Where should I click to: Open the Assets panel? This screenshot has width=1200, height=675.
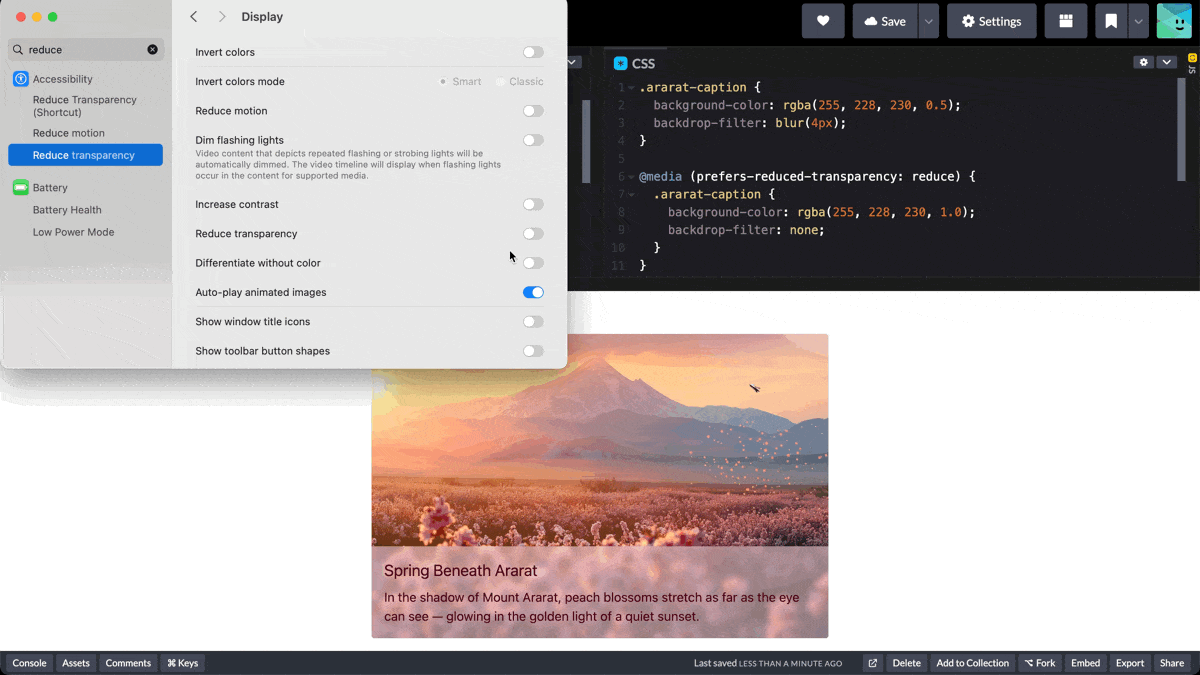click(76, 663)
